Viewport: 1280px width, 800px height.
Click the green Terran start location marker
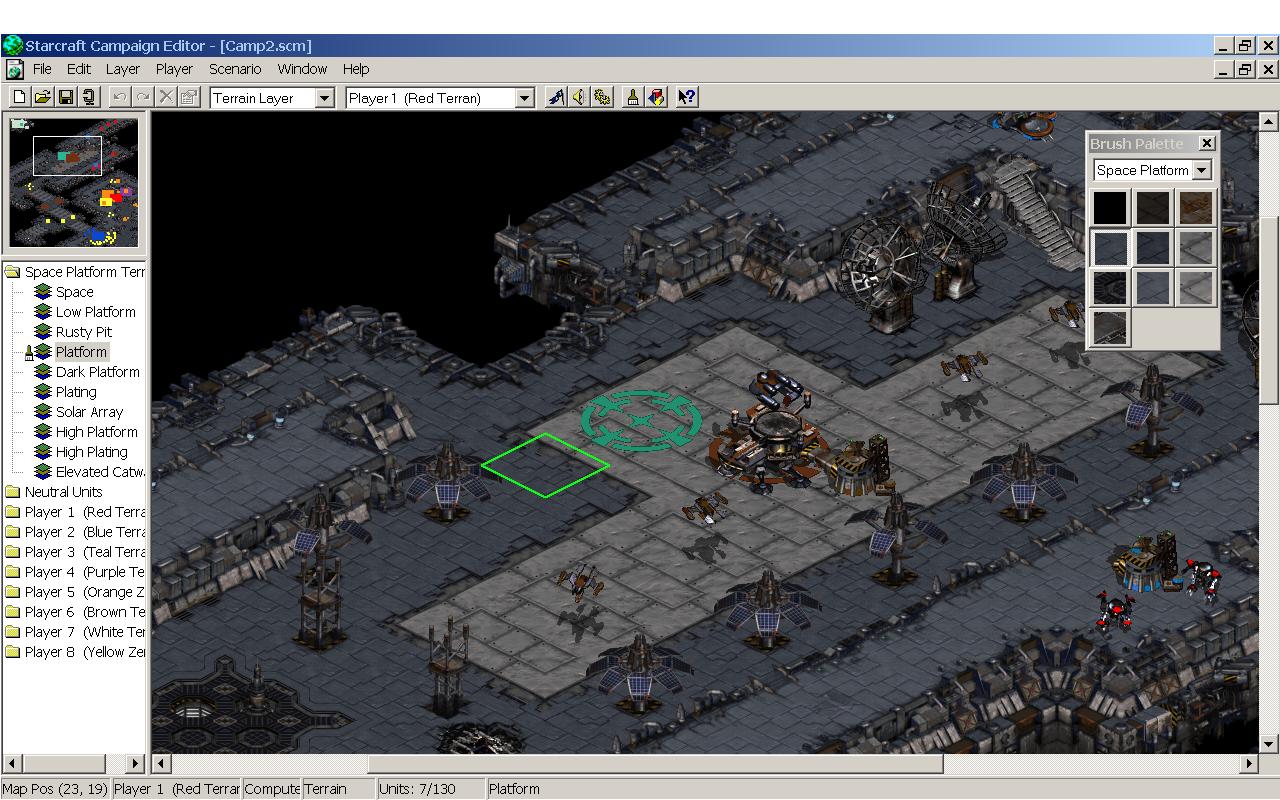click(x=641, y=421)
